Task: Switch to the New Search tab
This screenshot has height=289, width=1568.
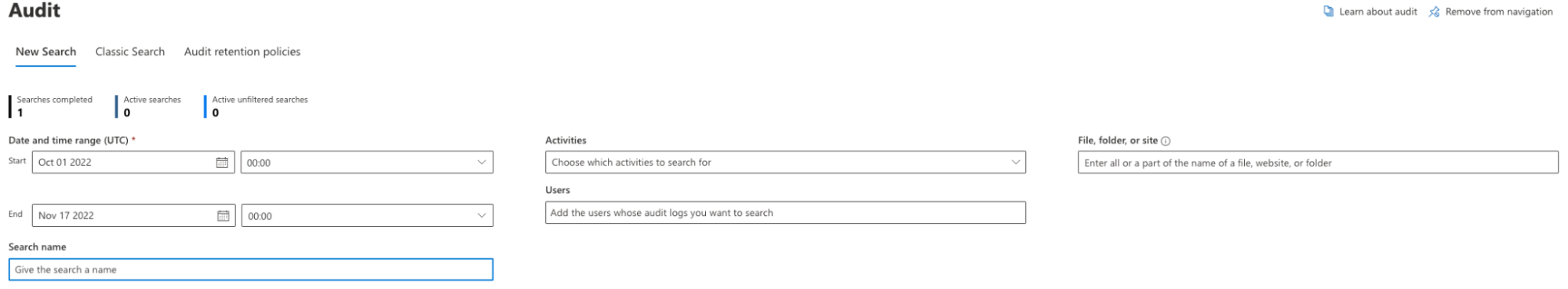Action: [x=45, y=52]
